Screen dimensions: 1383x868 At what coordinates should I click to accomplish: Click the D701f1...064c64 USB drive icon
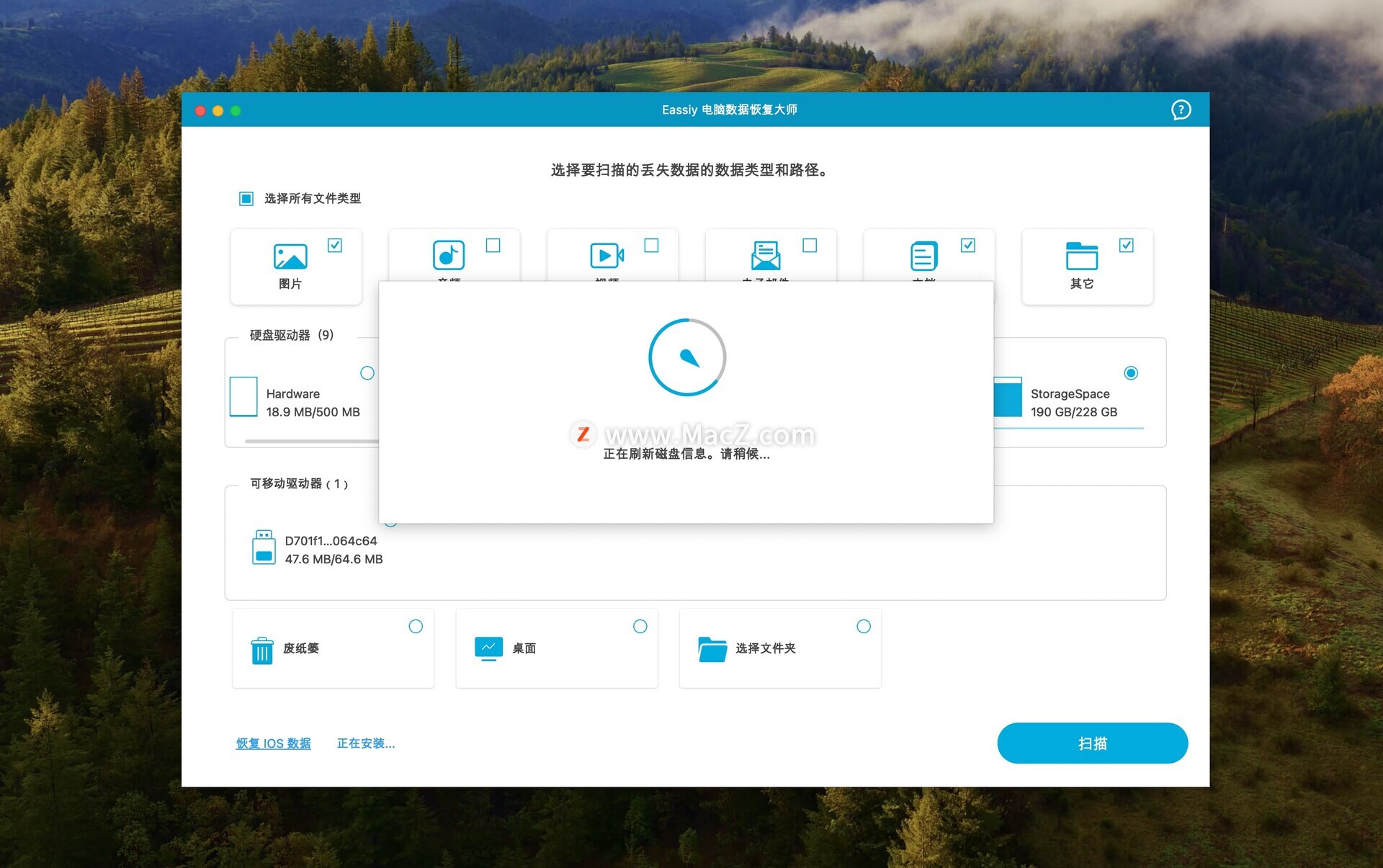tap(264, 547)
